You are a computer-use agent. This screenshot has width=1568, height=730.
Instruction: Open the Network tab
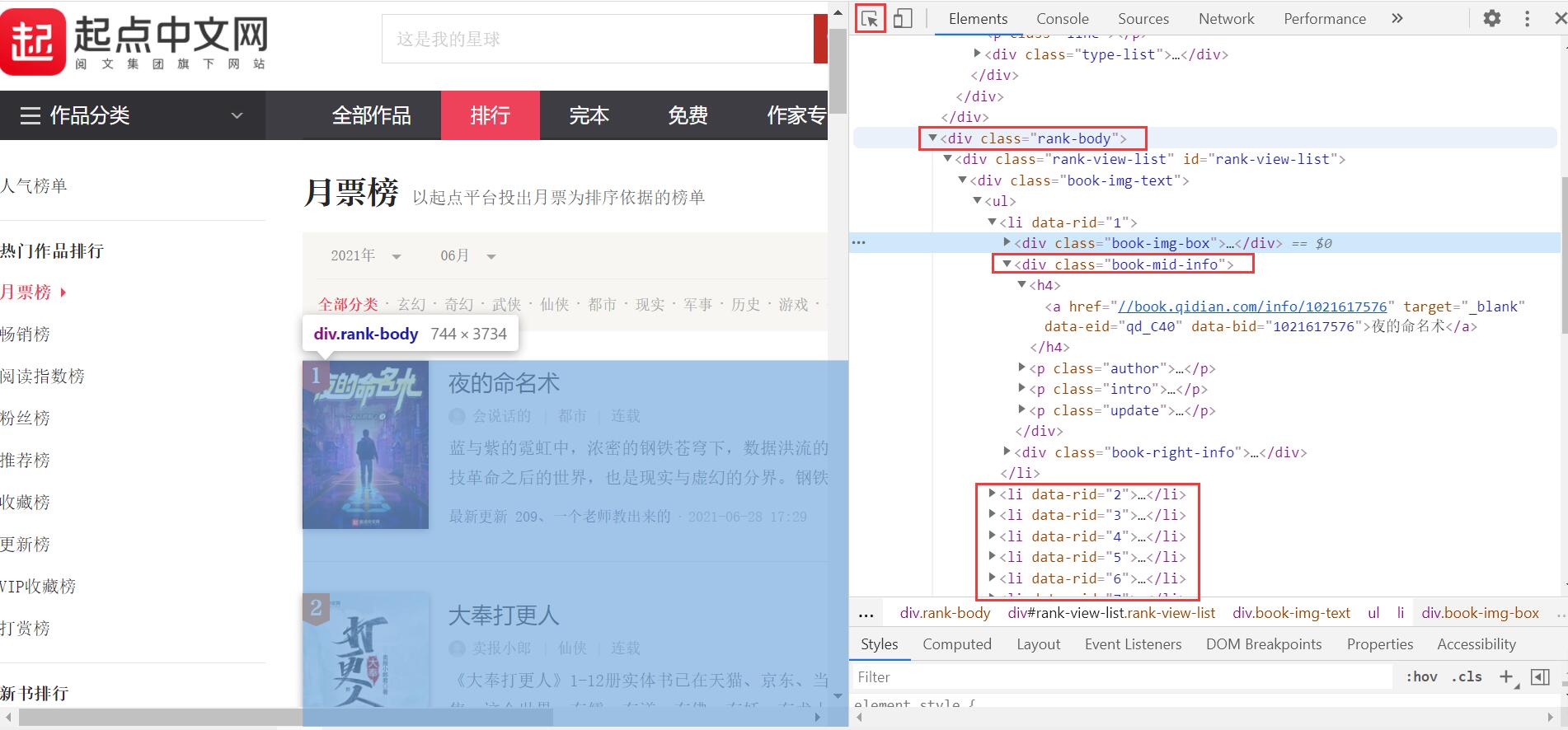click(1226, 18)
